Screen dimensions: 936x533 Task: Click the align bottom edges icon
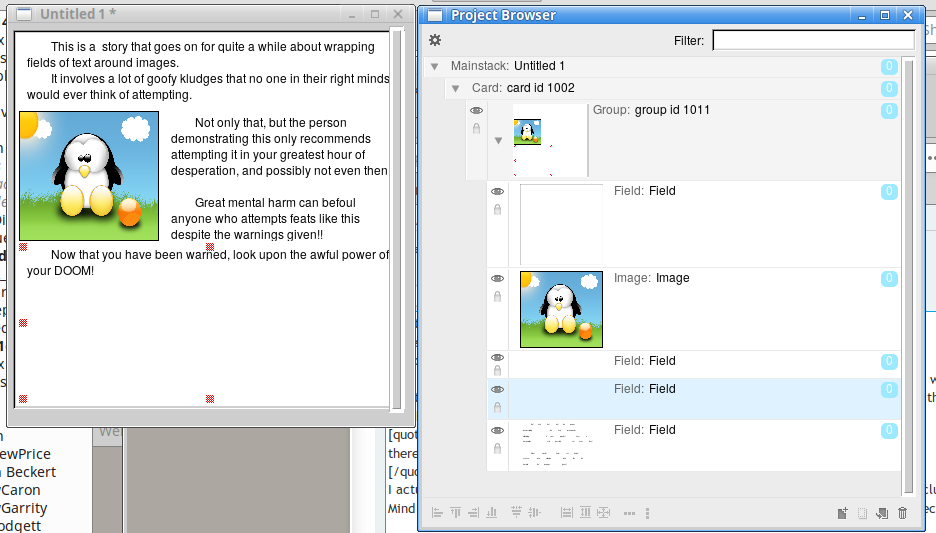coord(491,513)
